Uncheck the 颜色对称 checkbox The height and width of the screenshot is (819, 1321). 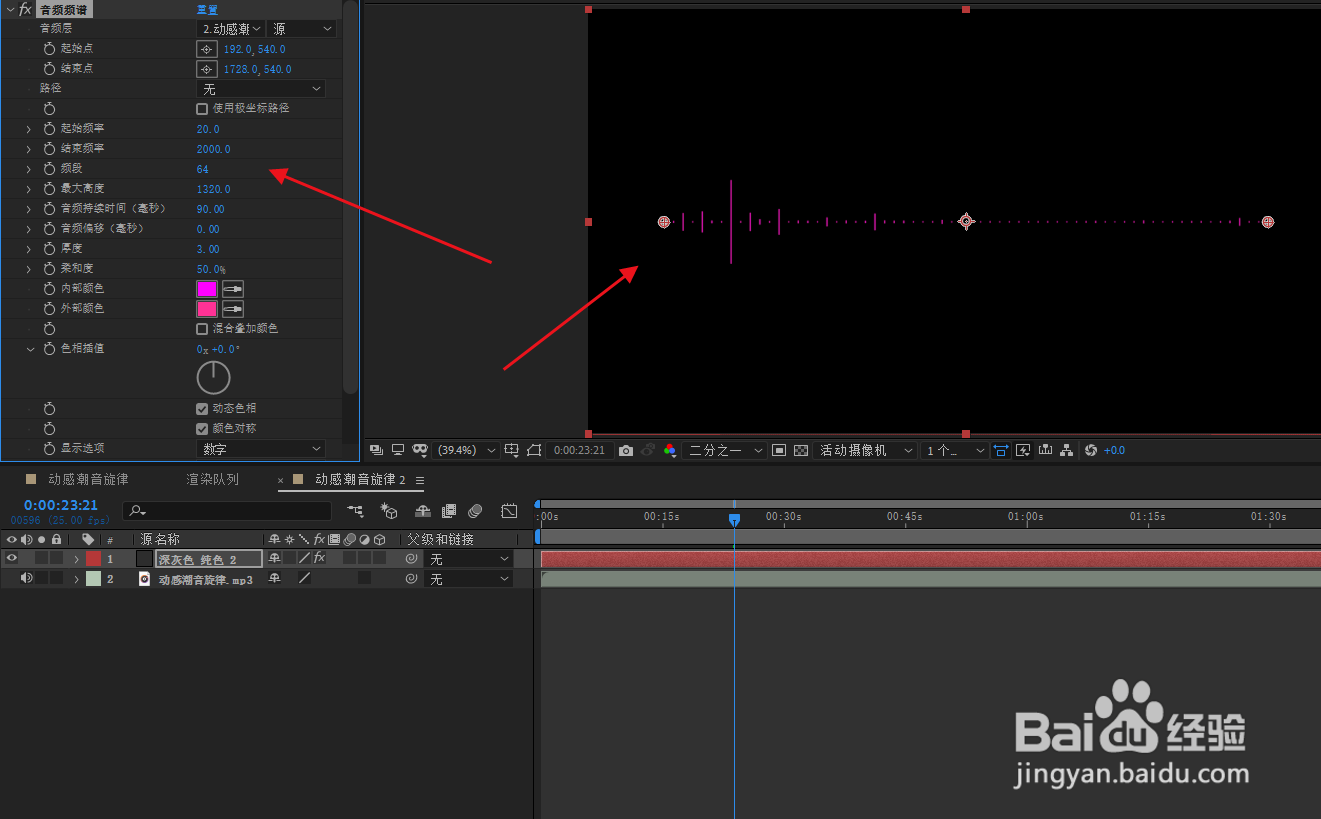coord(202,429)
